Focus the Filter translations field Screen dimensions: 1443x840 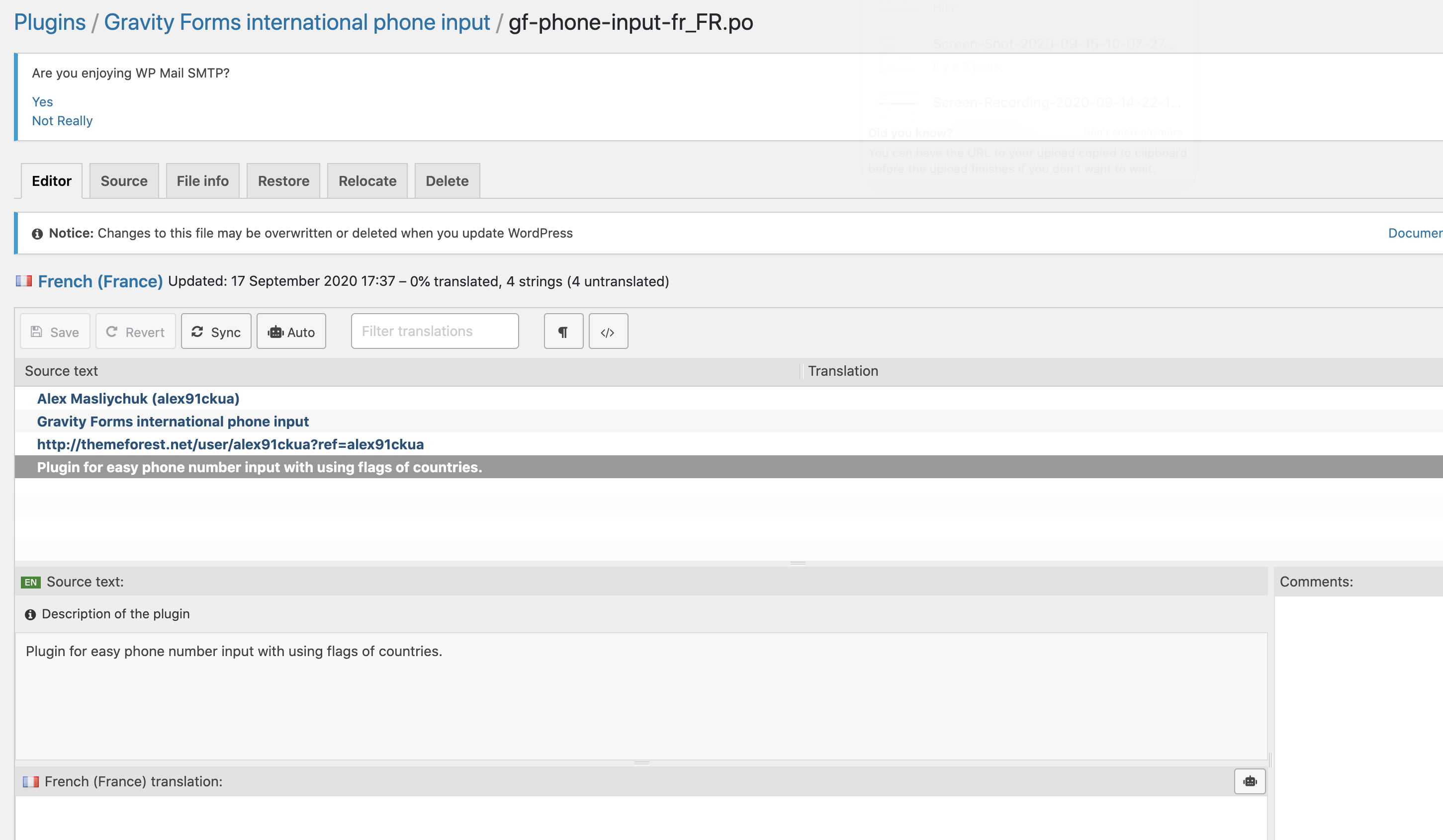[x=435, y=332]
